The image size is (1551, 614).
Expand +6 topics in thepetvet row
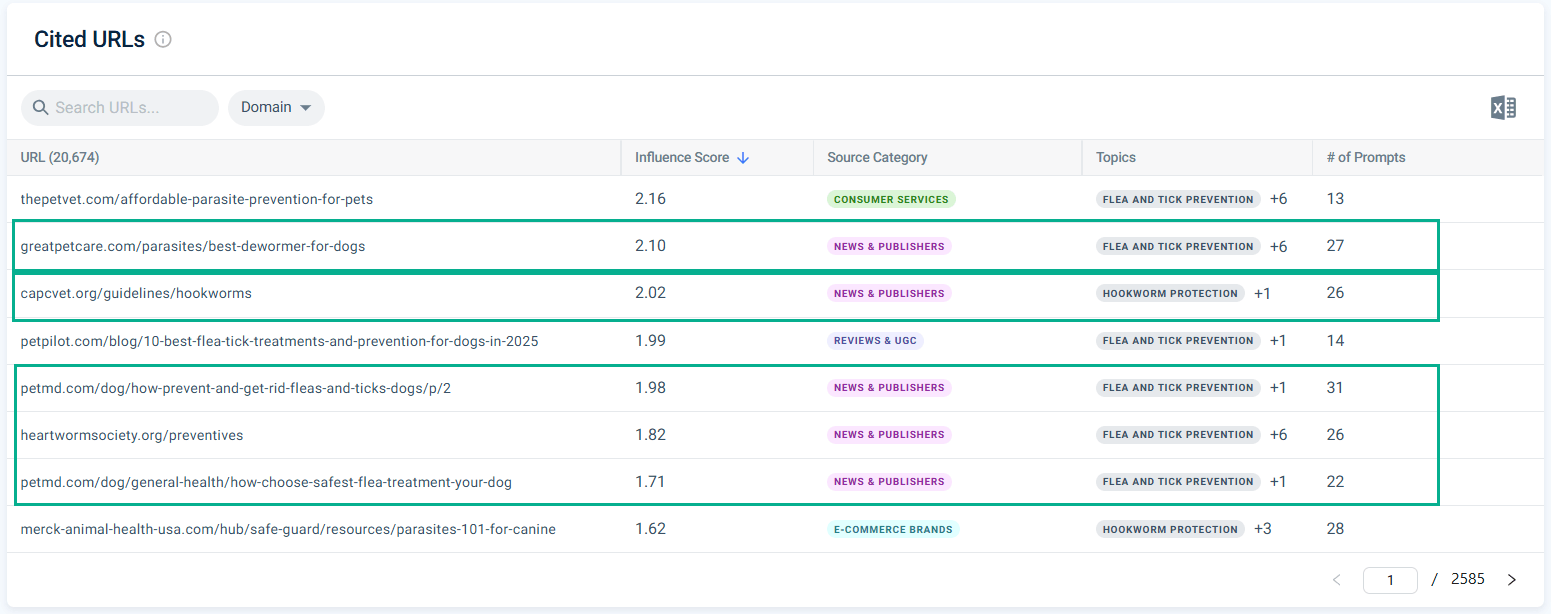[x=1279, y=199]
